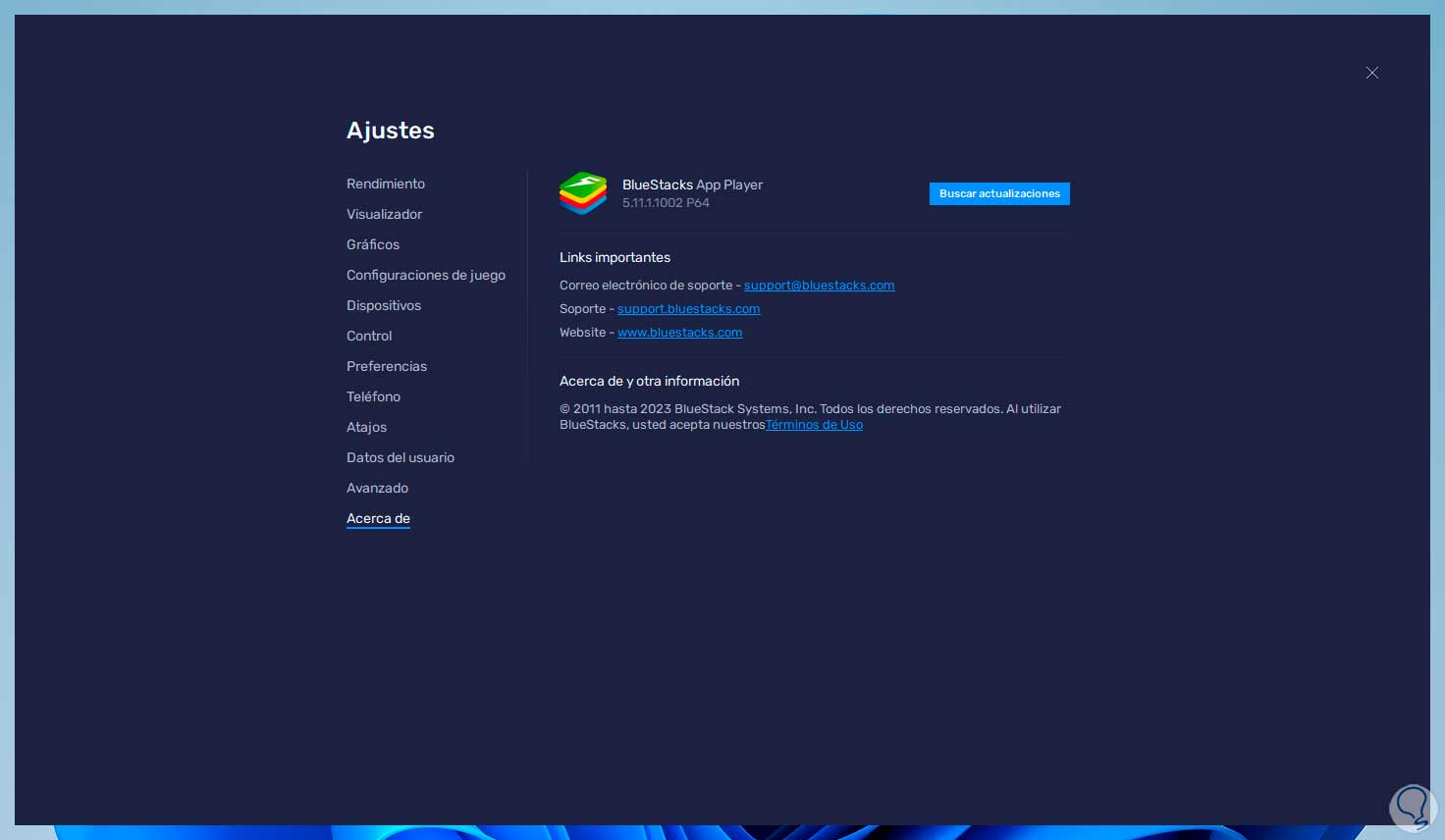The image size is (1445, 840).
Task: Open Datos del usuario
Action: [x=401, y=457]
